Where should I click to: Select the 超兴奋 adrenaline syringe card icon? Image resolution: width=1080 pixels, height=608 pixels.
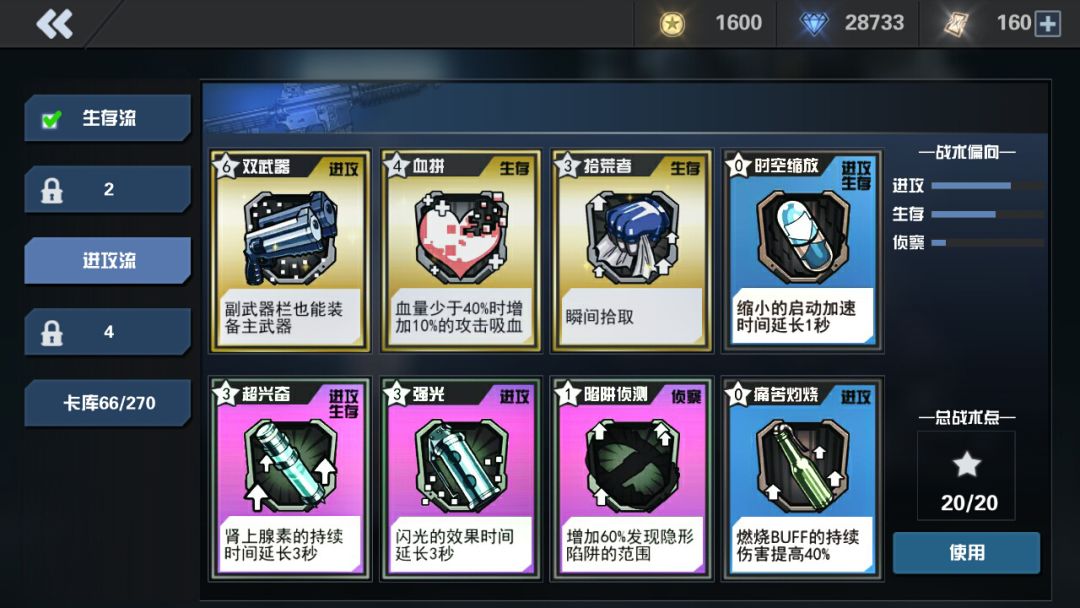pyautogui.click(x=290, y=465)
